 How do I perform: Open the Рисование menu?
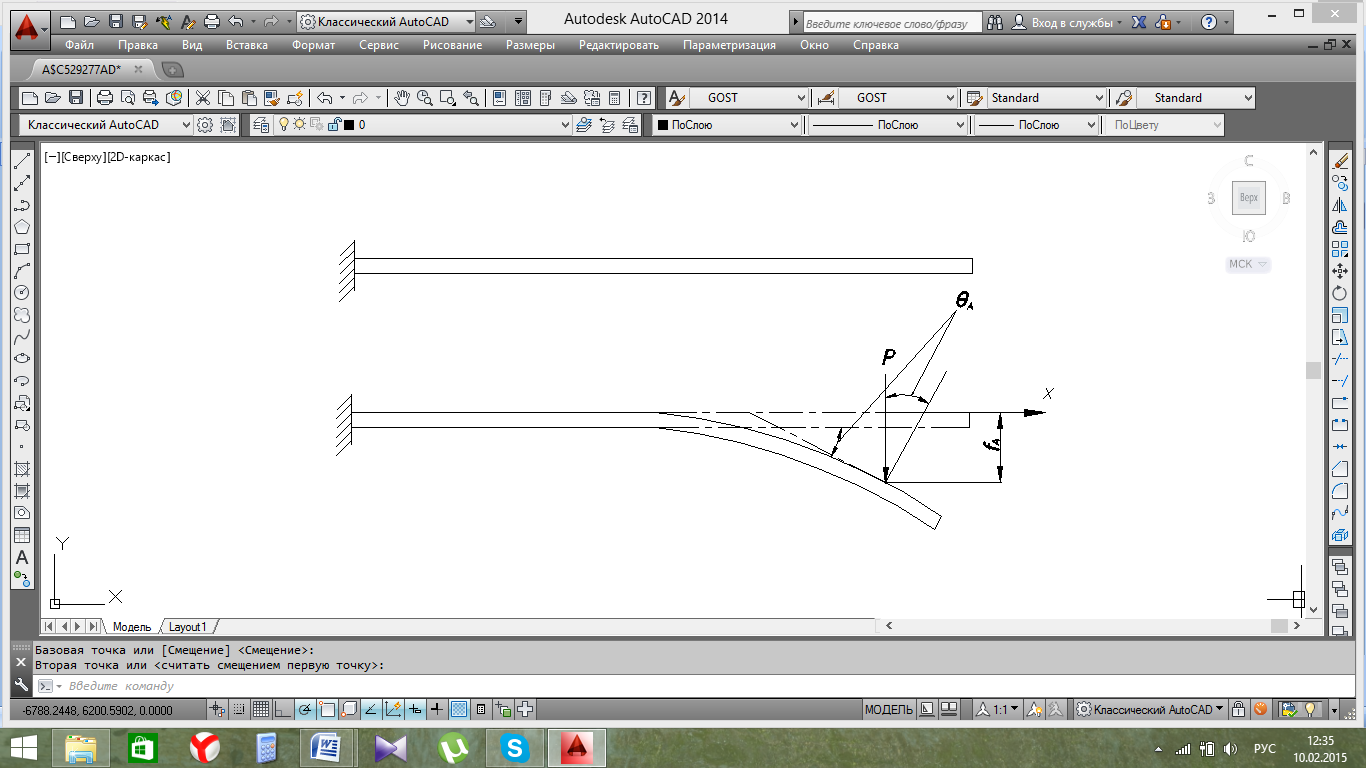[452, 45]
